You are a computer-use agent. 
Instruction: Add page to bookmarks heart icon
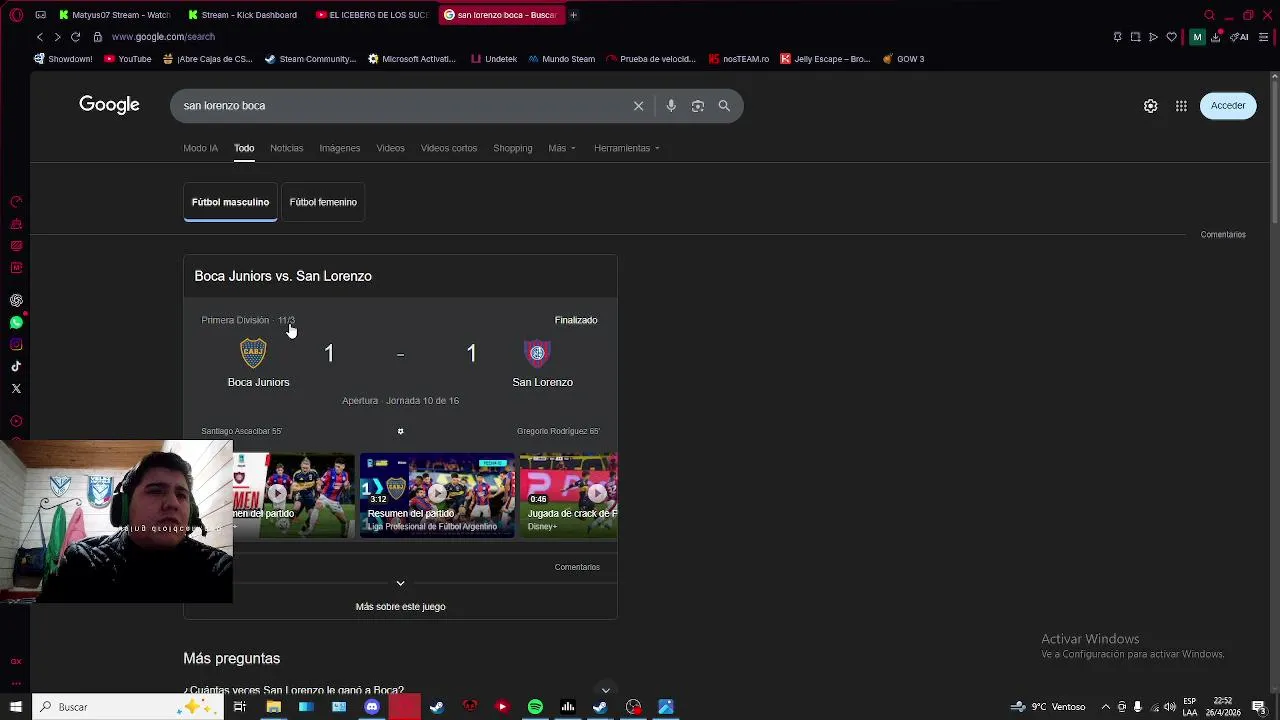[1172, 37]
